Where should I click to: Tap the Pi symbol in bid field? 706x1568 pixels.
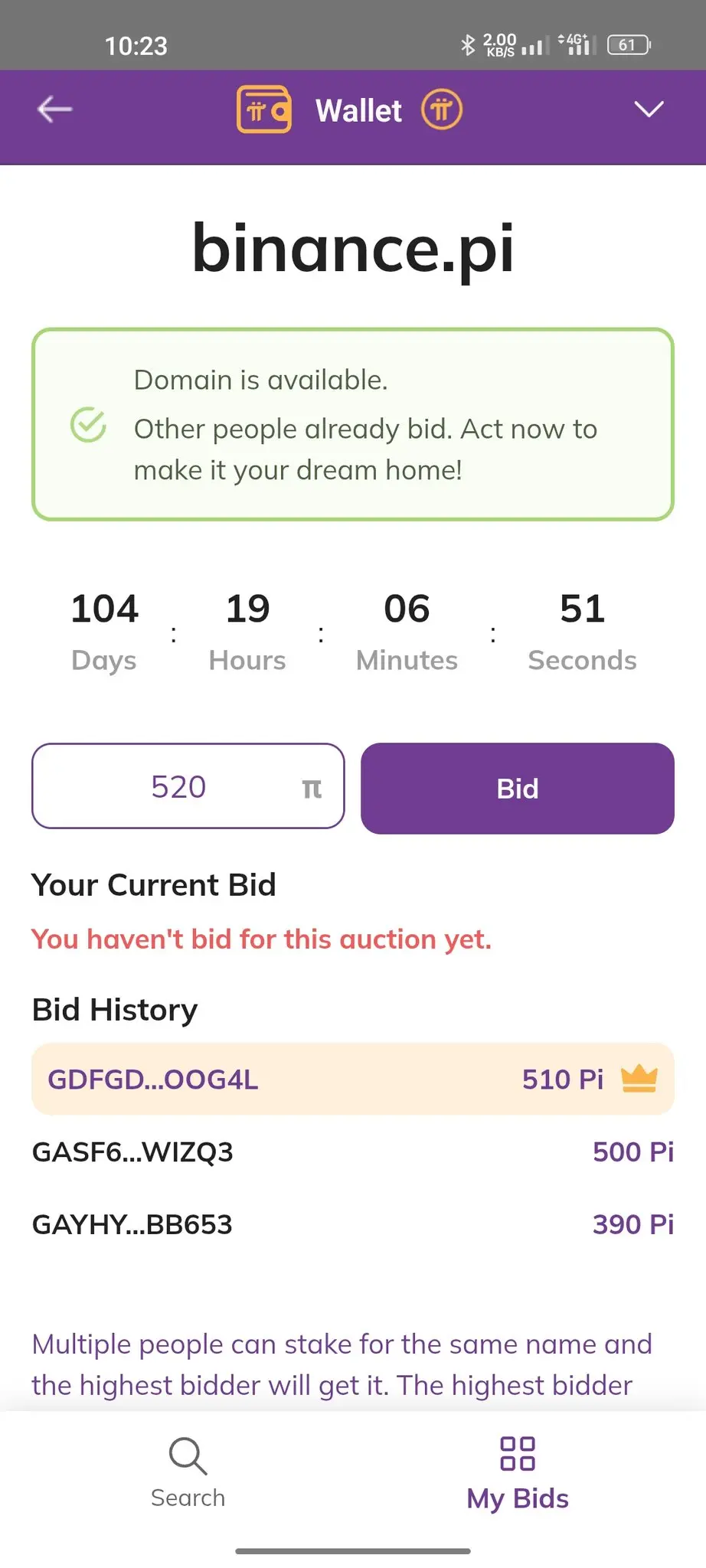(x=312, y=789)
